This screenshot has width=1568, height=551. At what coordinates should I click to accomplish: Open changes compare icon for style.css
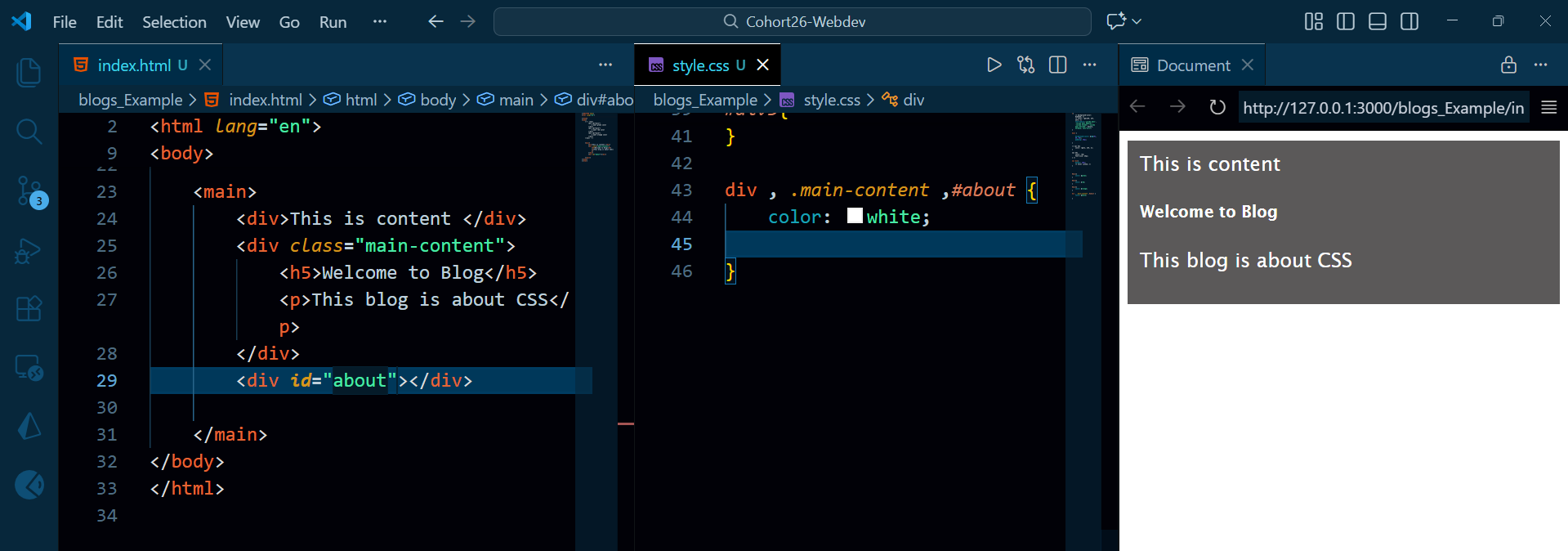pyautogui.click(x=1025, y=65)
